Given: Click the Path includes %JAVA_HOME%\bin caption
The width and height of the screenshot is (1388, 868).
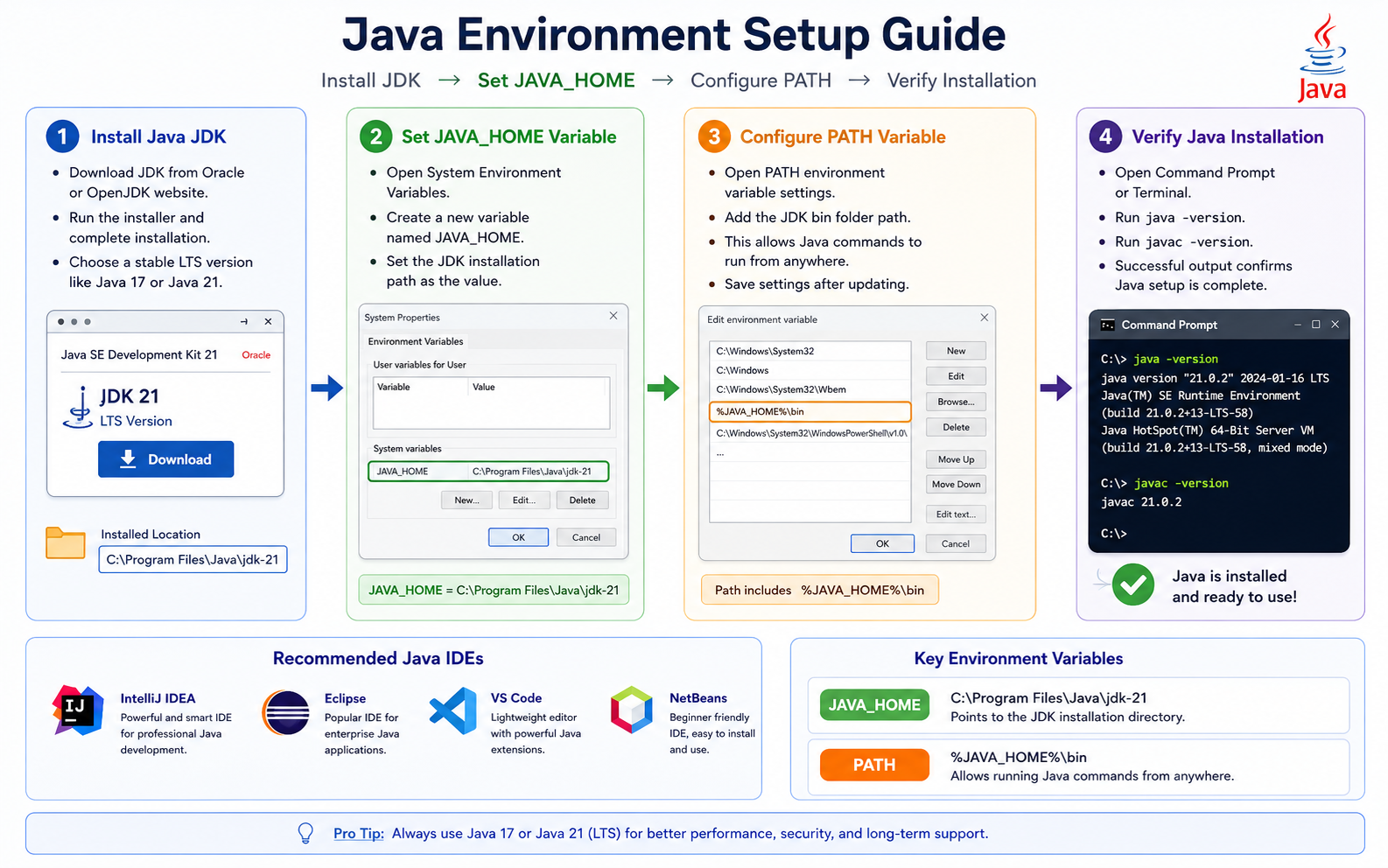Looking at the screenshot, I should [x=819, y=591].
